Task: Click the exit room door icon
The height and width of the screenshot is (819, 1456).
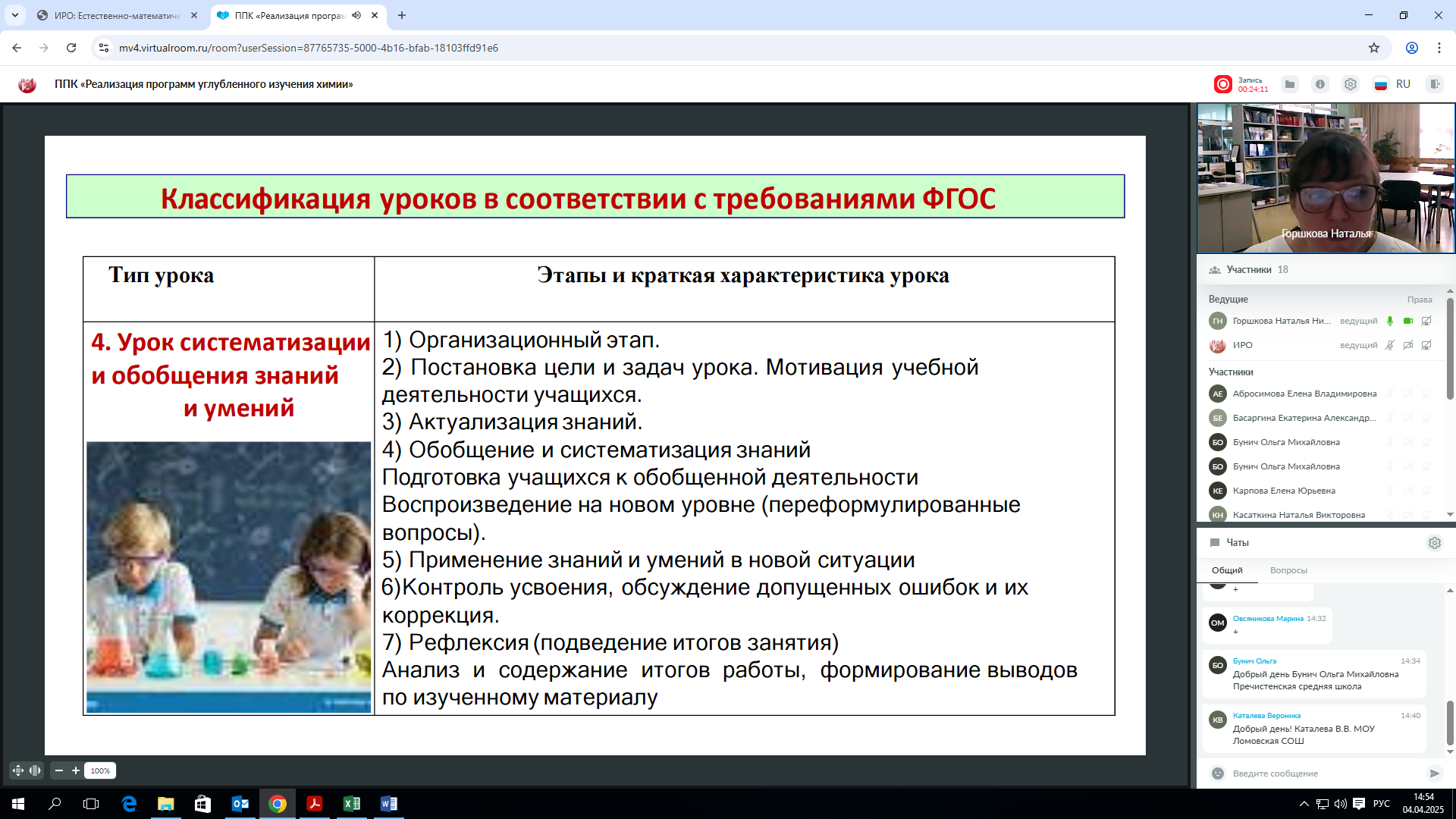Action: click(1434, 84)
